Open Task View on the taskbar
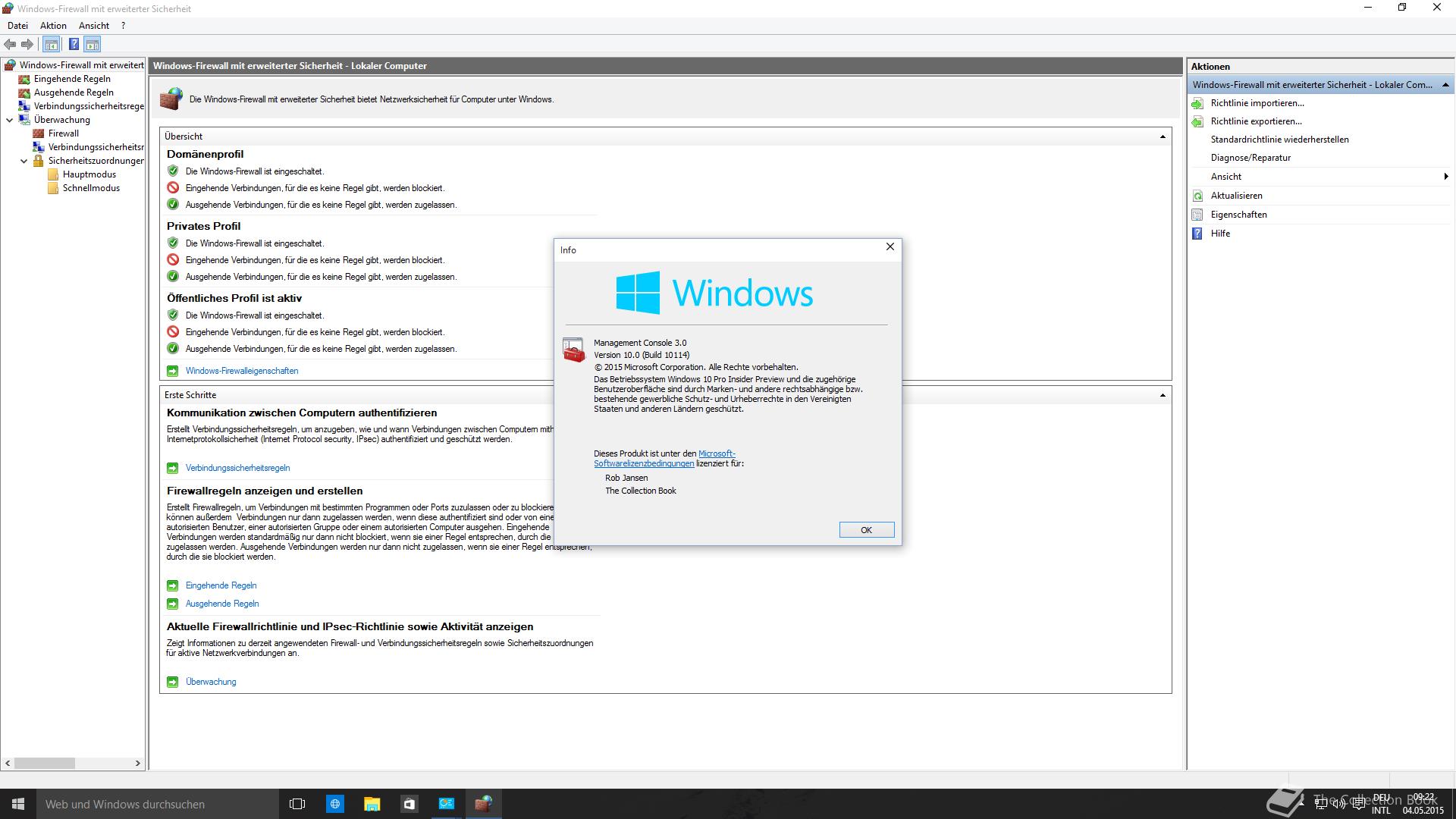 tap(297, 804)
